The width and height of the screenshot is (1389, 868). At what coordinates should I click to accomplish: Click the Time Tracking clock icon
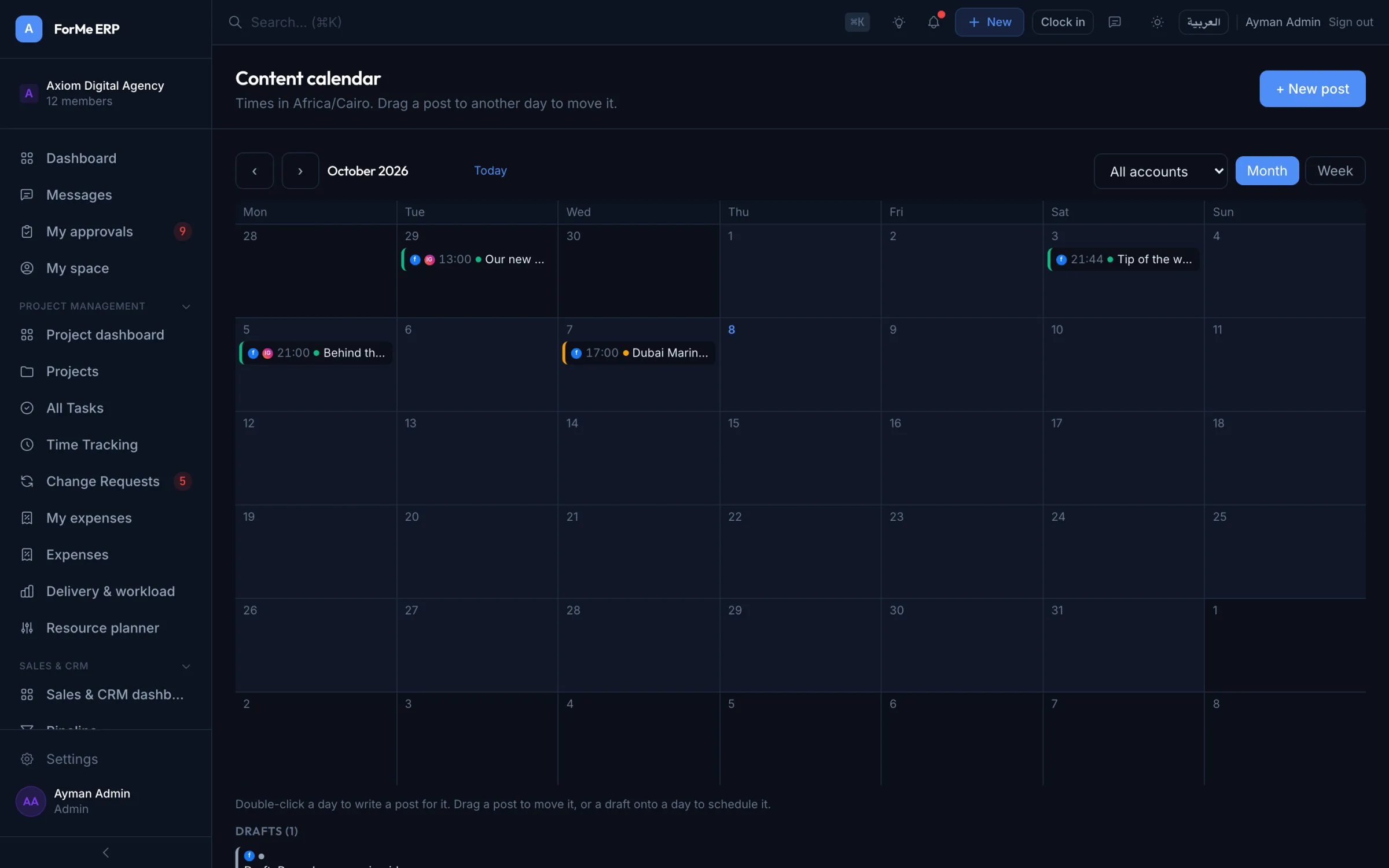pyautogui.click(x=27, y=444)
